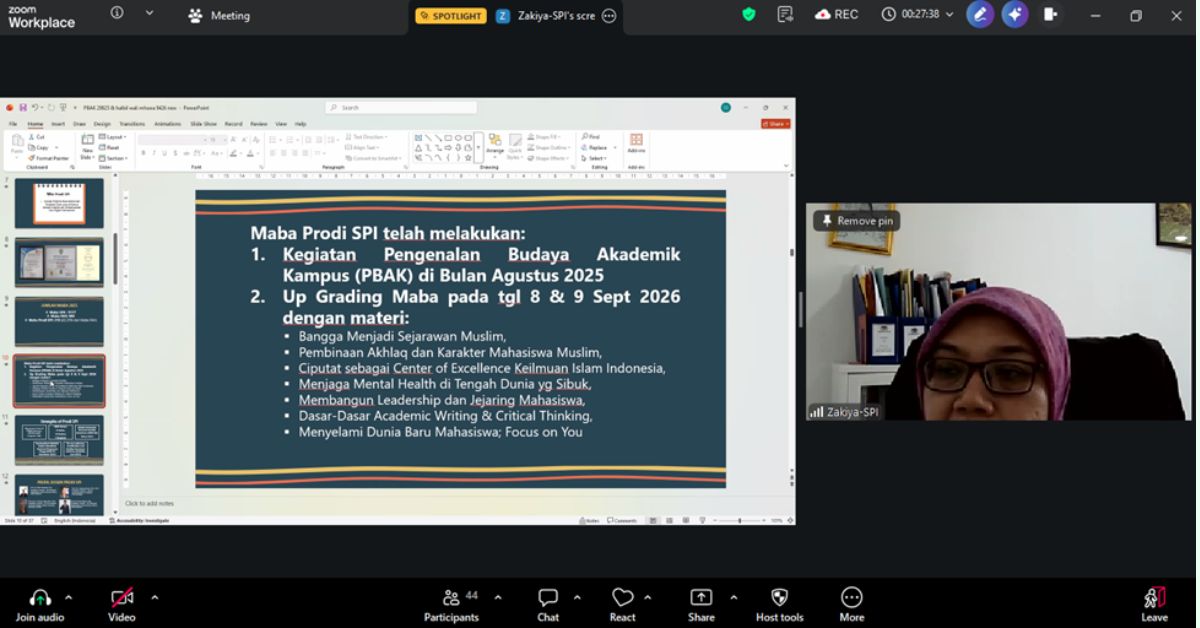Screen dimensions: 1200x628
Task: Select the Format Painter tool
Action: point(48,157)
